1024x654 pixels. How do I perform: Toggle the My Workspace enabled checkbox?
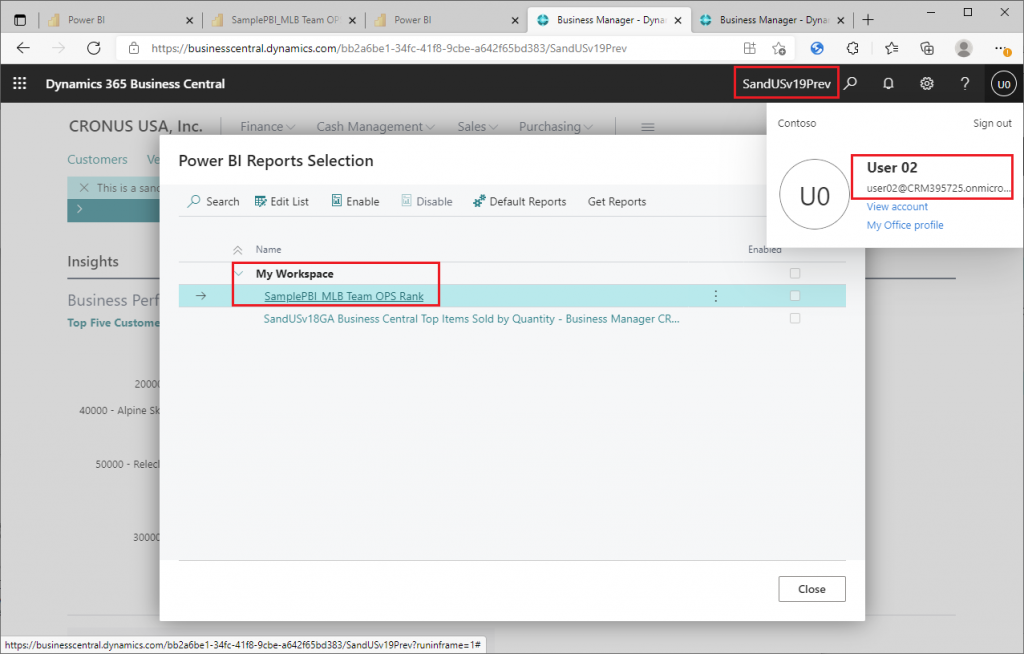[x=795, y=273]
